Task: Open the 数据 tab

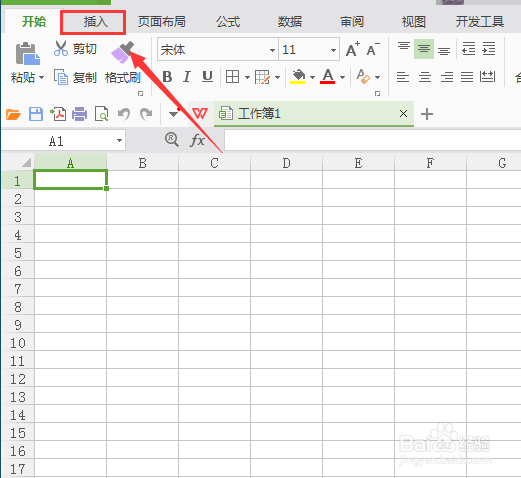Action: 290,22
